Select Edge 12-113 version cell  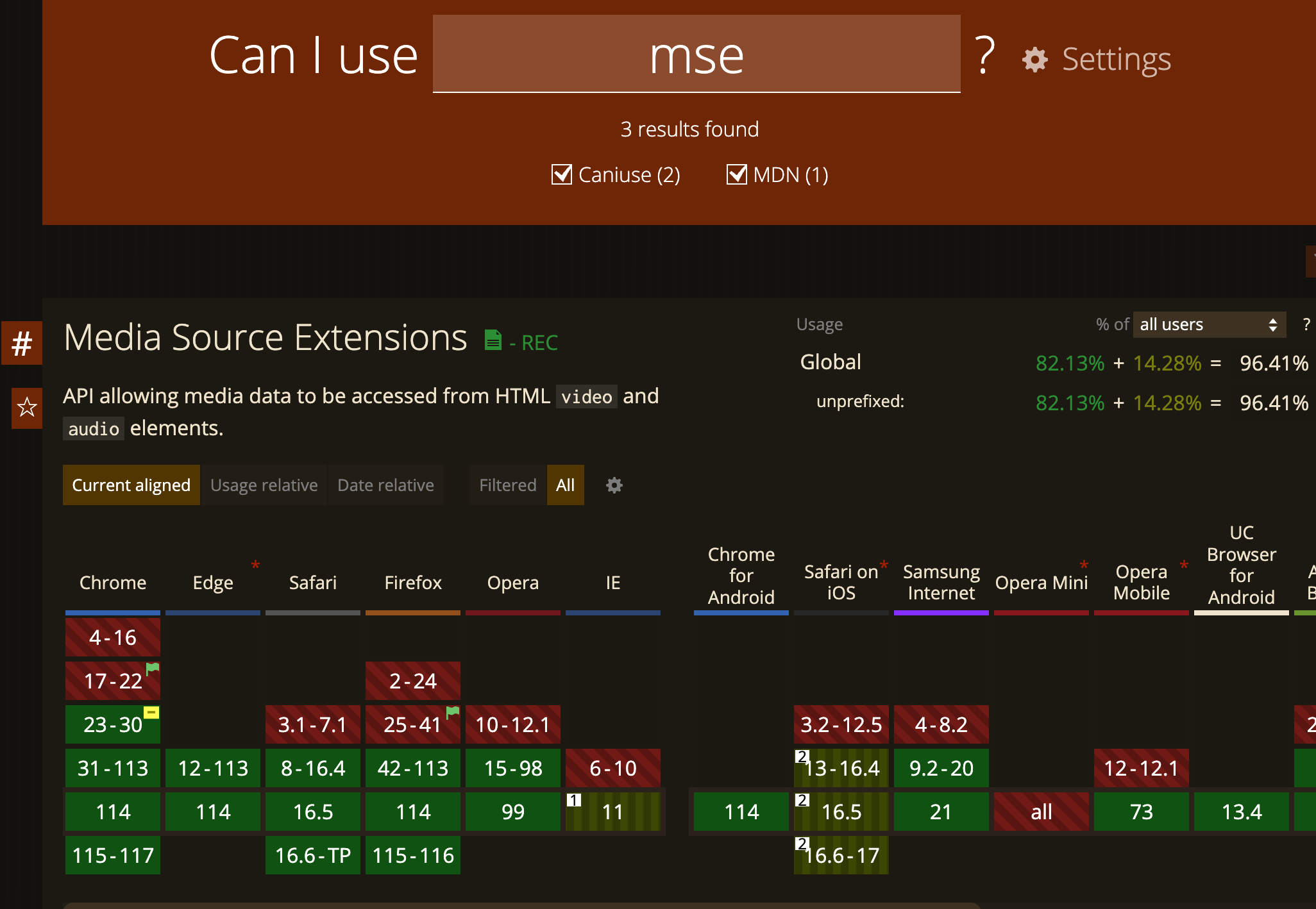213,768
